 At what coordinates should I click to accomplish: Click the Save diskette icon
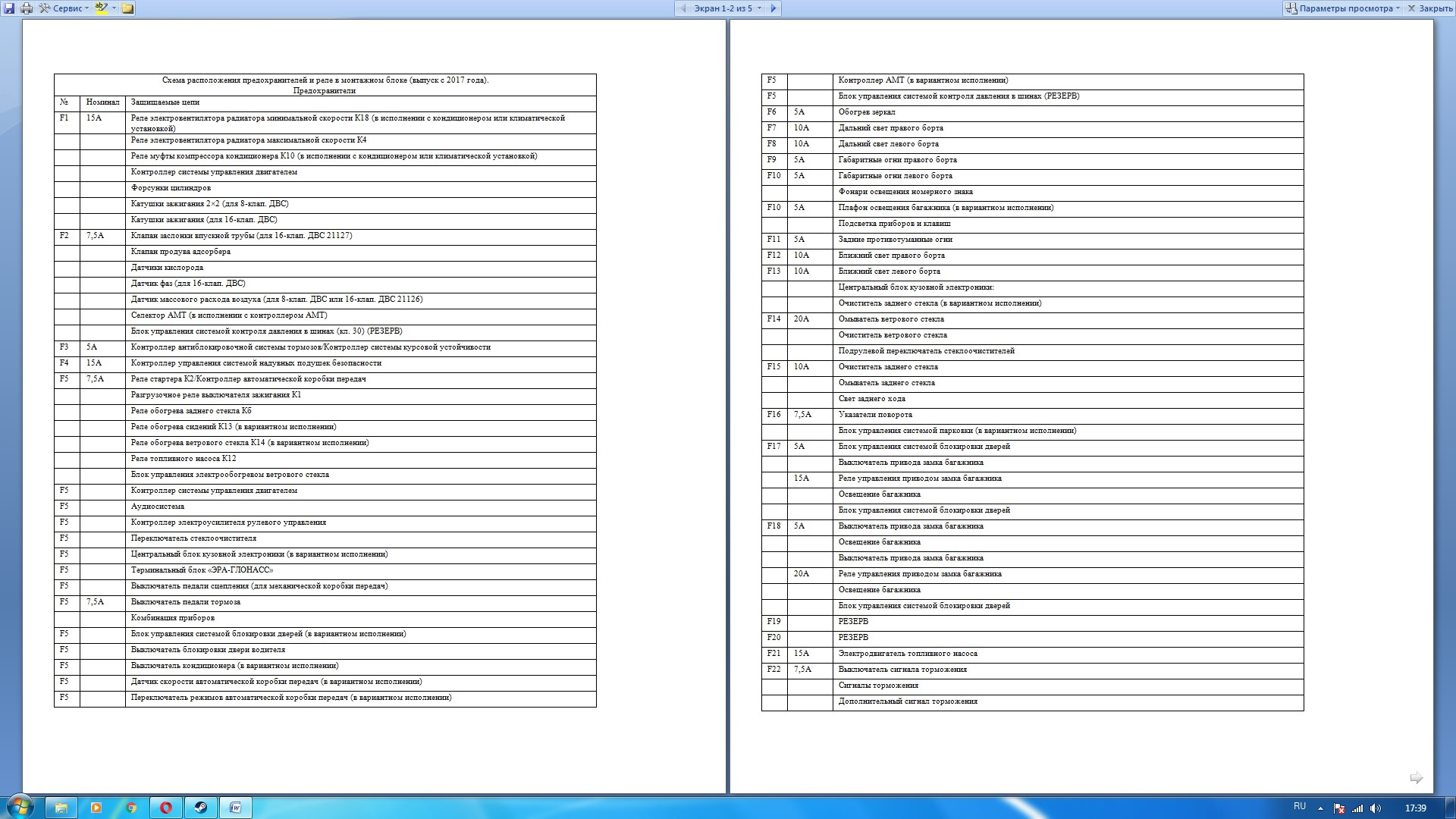click(9, 8)
